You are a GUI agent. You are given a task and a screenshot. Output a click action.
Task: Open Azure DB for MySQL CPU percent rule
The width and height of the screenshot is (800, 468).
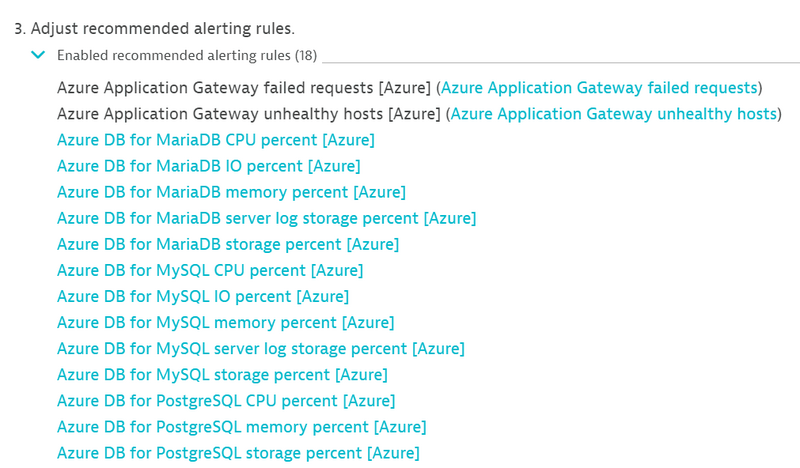(209, 270)
